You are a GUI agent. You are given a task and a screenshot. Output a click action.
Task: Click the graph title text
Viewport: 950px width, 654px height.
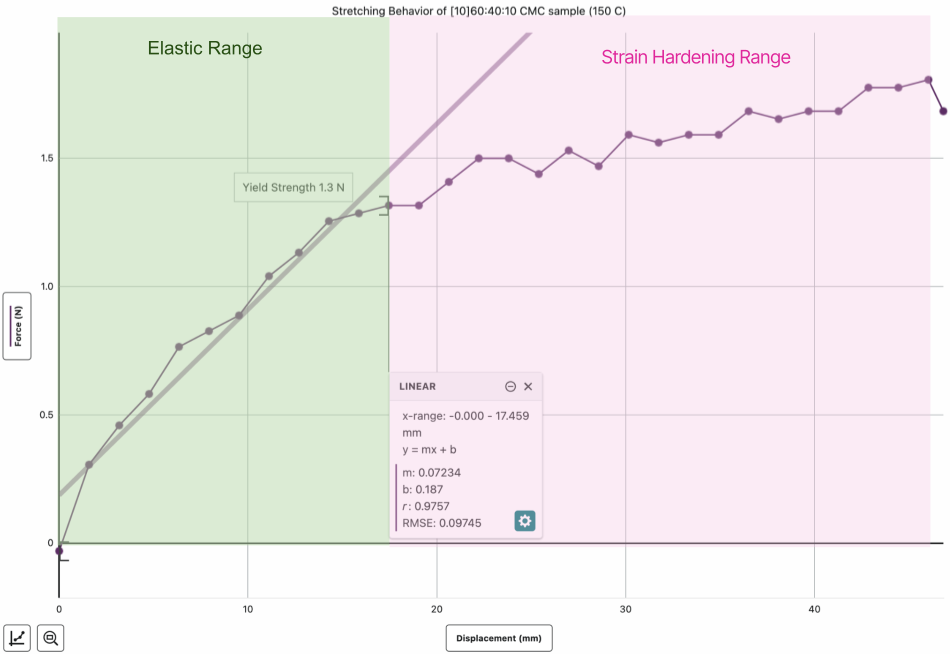pos(479,11)
